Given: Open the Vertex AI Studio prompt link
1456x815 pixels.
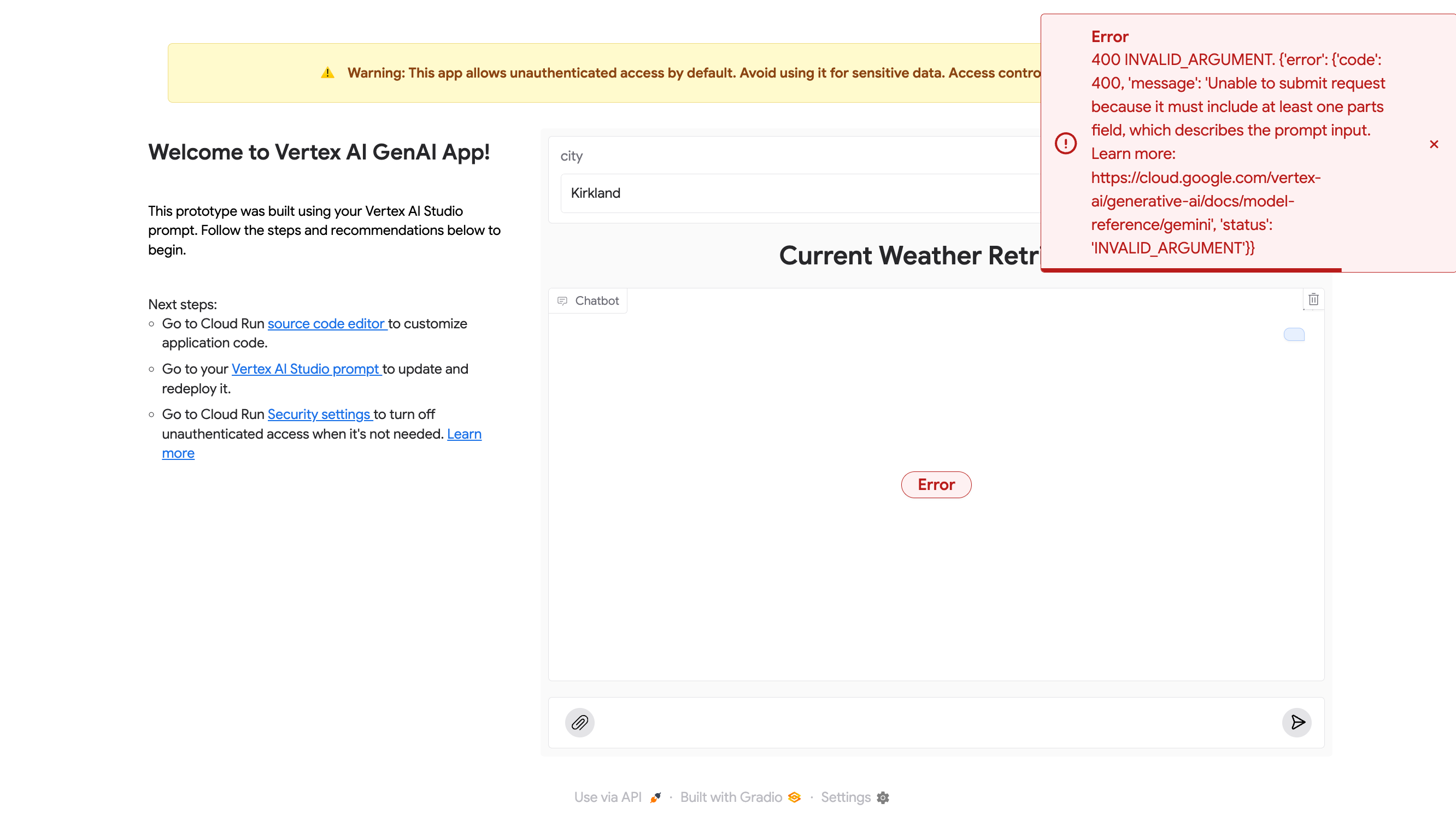Looking at the screenshot, I should (x=305, y=369).
